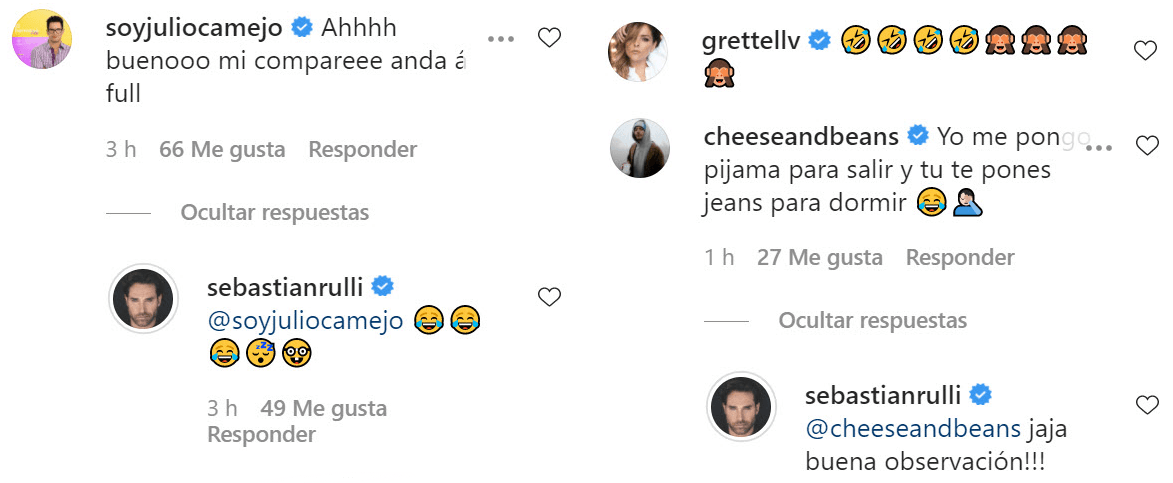The height and width of the screenshot is (483, 1173).
Task: Open soyjuliocamejo's profile picture
Action: click(41, 39)
